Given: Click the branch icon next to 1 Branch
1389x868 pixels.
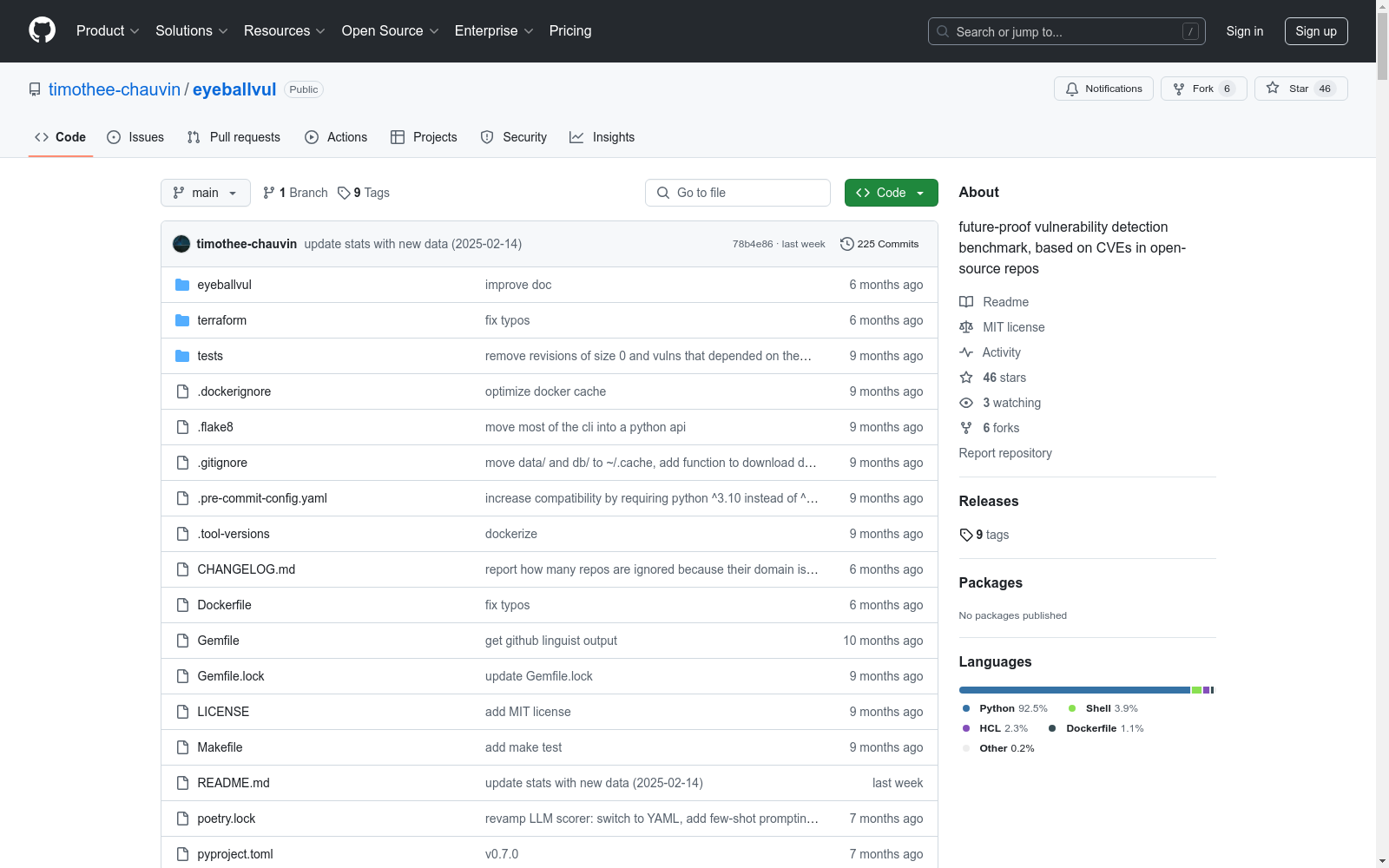Looking at the screenshot, I should pos(269,193).
